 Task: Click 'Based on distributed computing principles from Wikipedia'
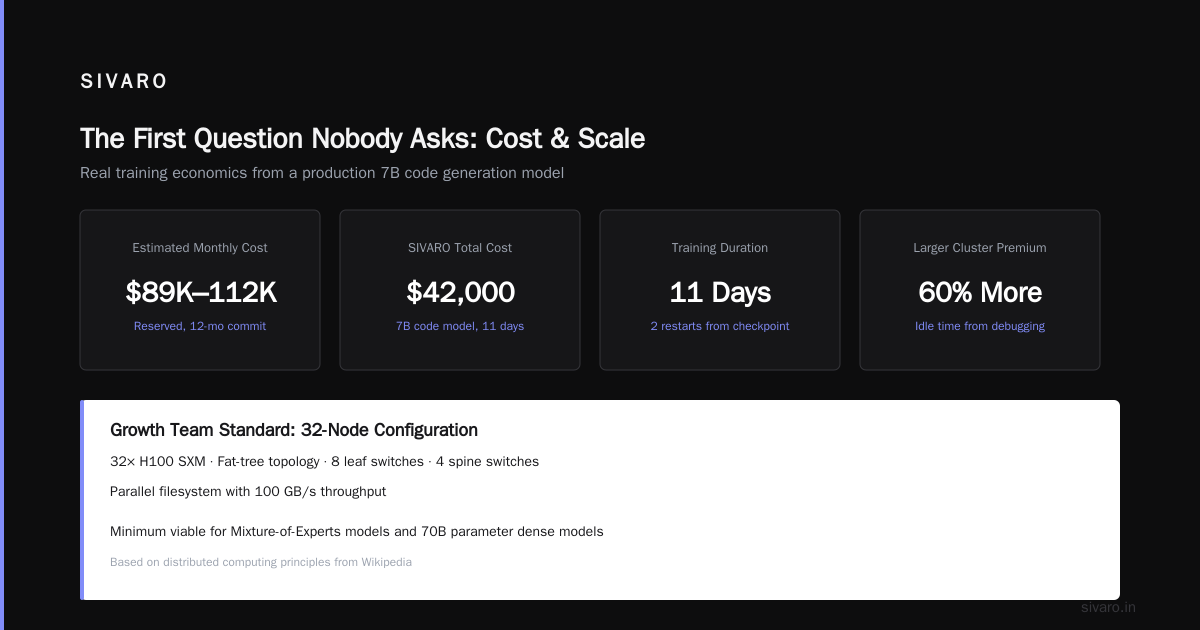[x=261, y=562]
